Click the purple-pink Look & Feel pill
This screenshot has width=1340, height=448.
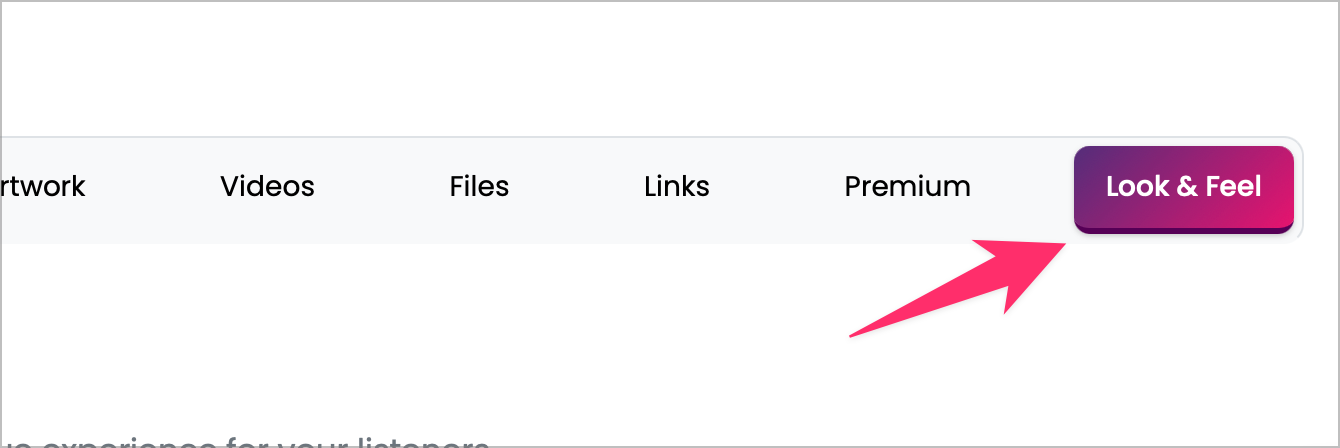point(1184,189)
